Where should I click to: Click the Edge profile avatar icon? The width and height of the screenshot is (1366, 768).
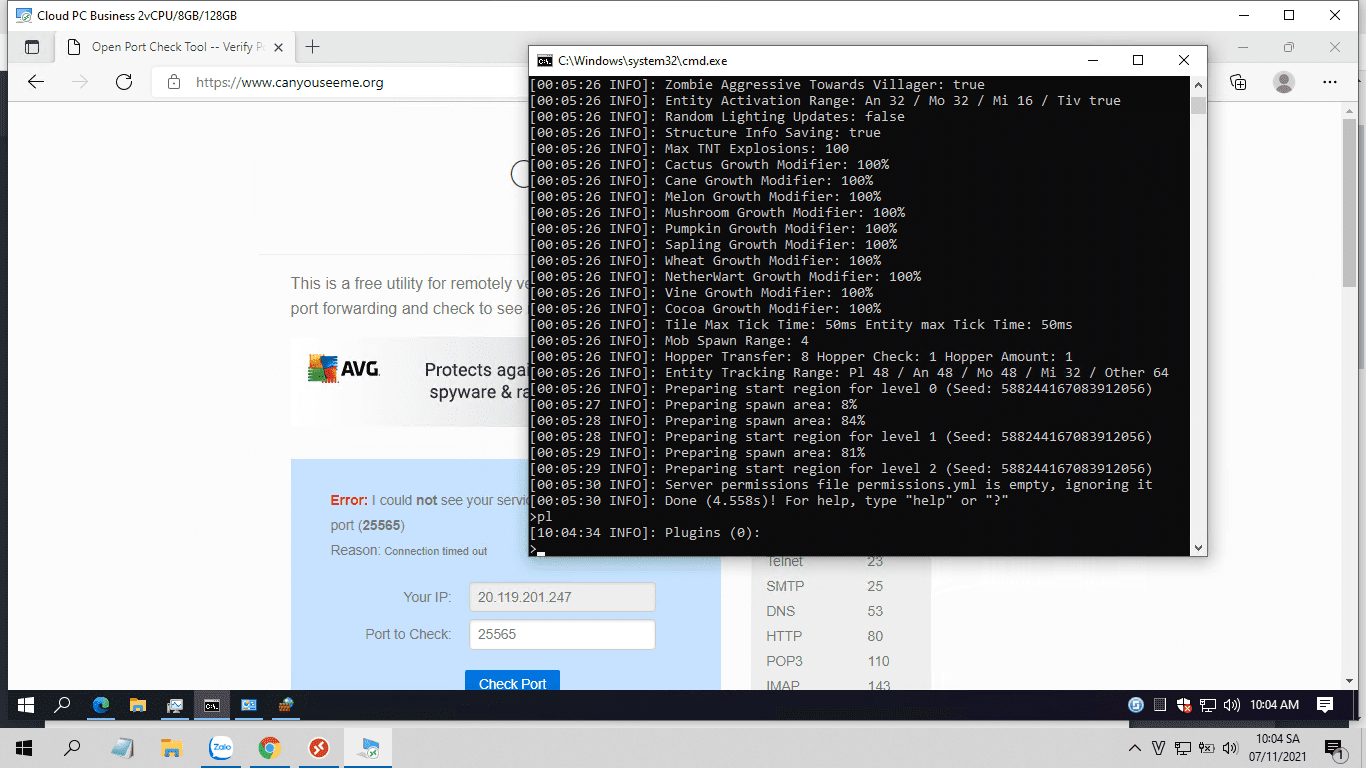(x=1284, y=82)
